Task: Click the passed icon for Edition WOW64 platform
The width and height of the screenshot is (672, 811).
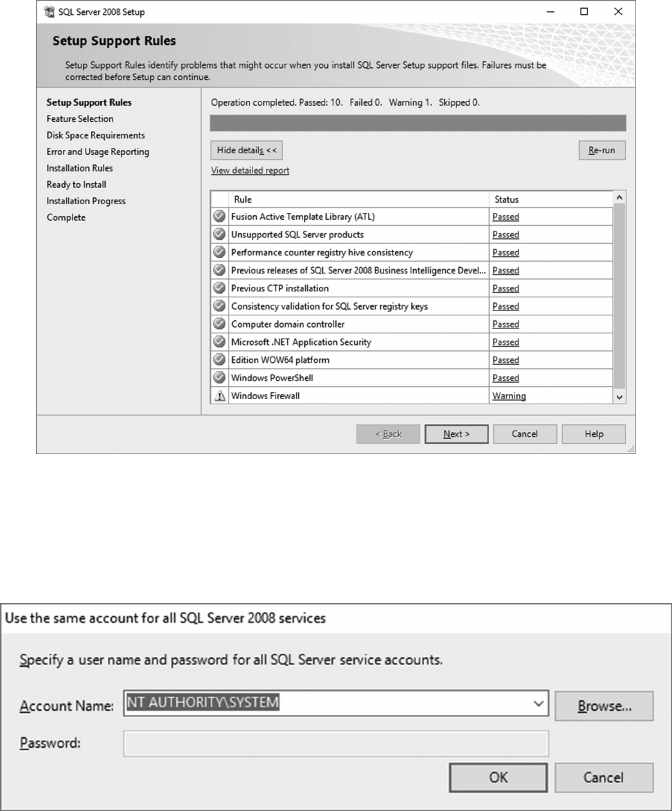Action: tap(219, 359)
